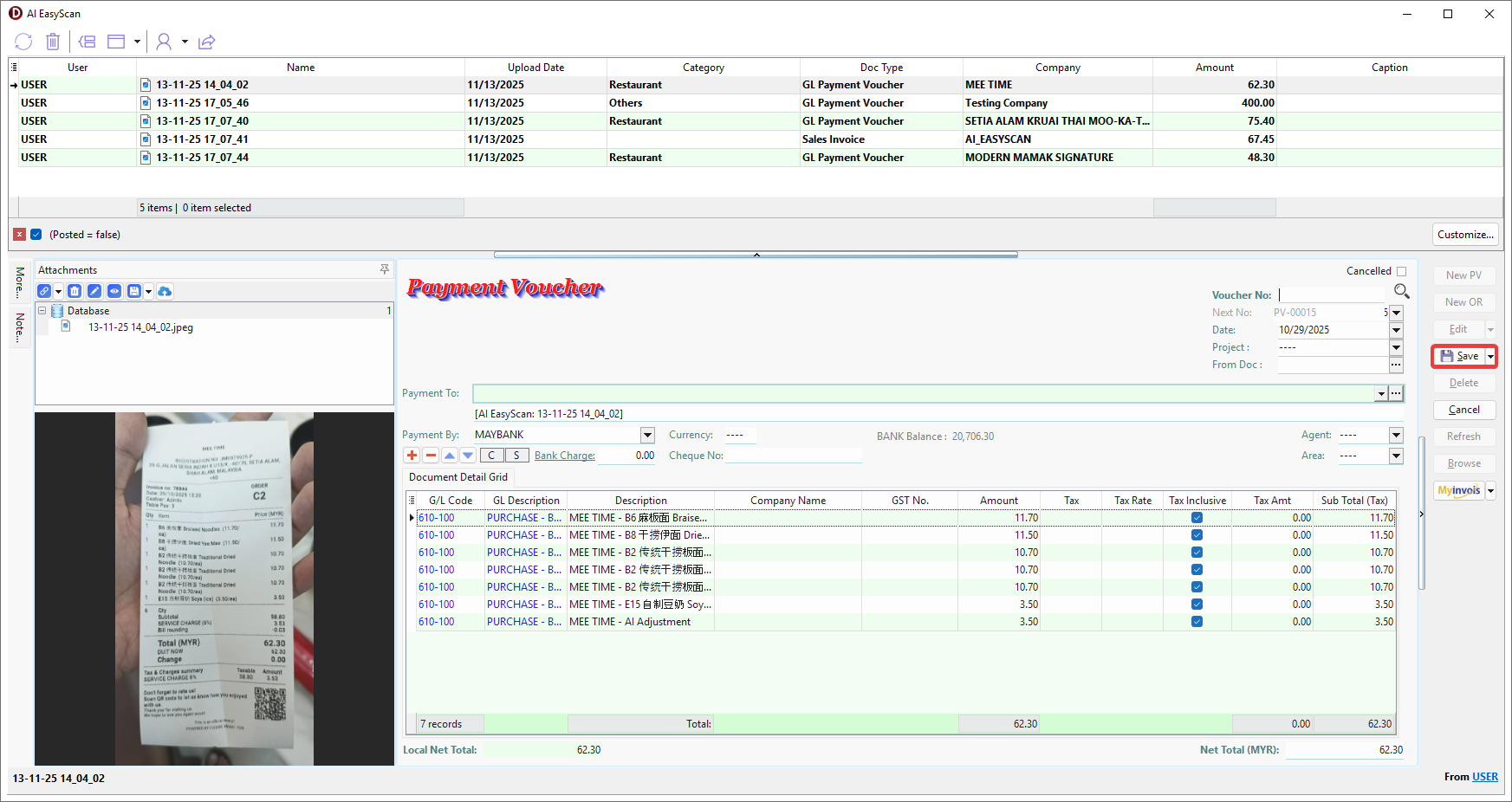Click the cloud upload attachment icon
Screen dimensions: 1512x802
[165, 291]
